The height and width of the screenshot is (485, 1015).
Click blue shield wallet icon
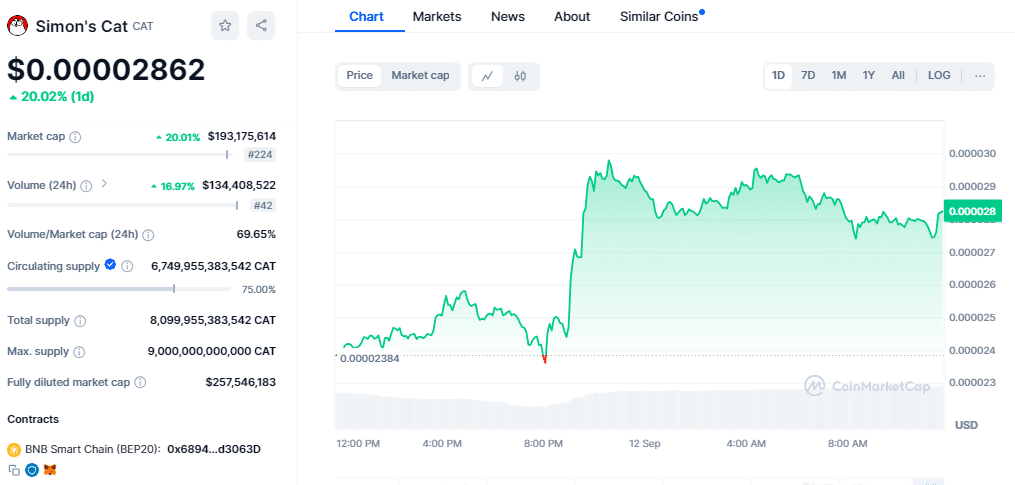(32, 470)
